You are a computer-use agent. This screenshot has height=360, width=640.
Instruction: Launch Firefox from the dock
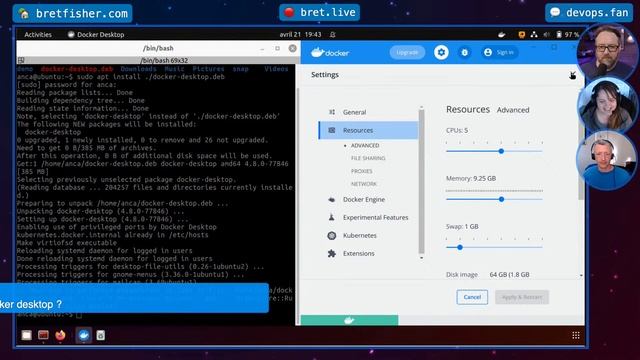click(60, 335)
